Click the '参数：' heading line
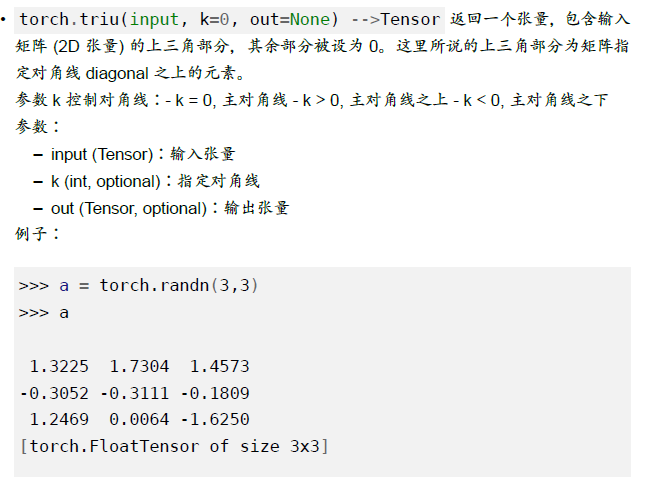The height and width of the screenshot is (477, 652). [38, 127]
